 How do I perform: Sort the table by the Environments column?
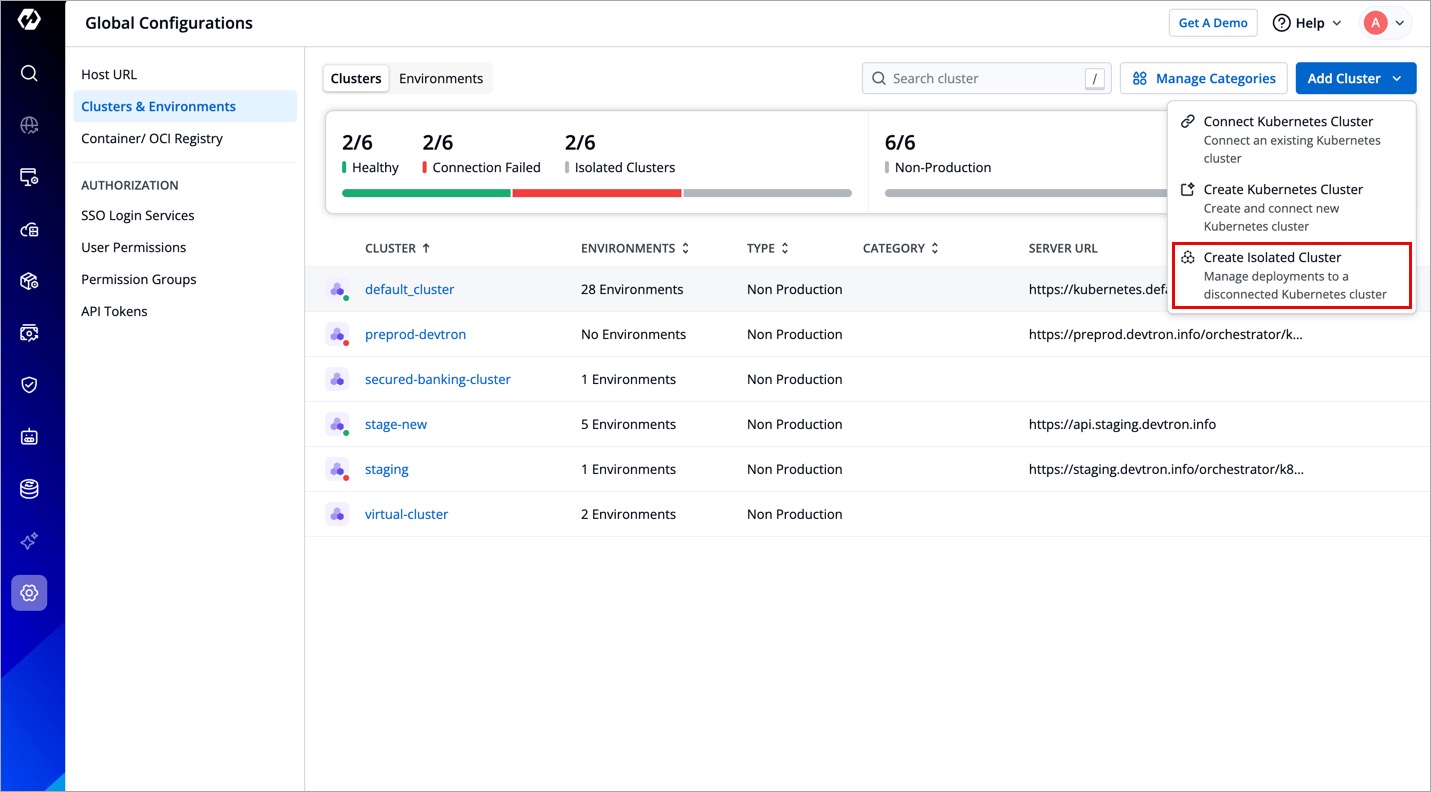635,248
